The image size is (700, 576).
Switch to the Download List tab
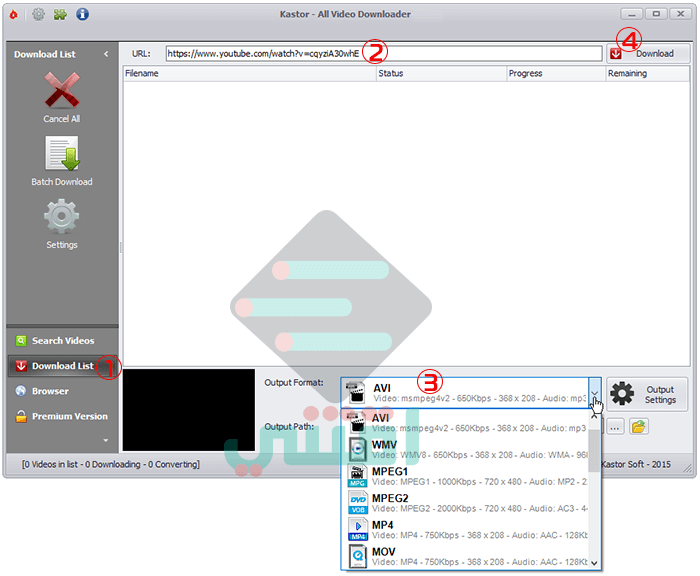(x=62, y=366)
